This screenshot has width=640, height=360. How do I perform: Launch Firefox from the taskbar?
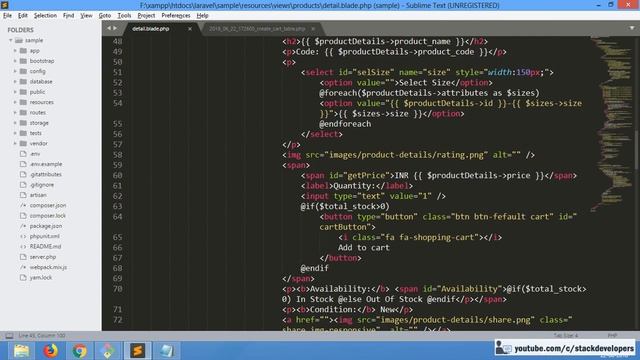[51, 351]
